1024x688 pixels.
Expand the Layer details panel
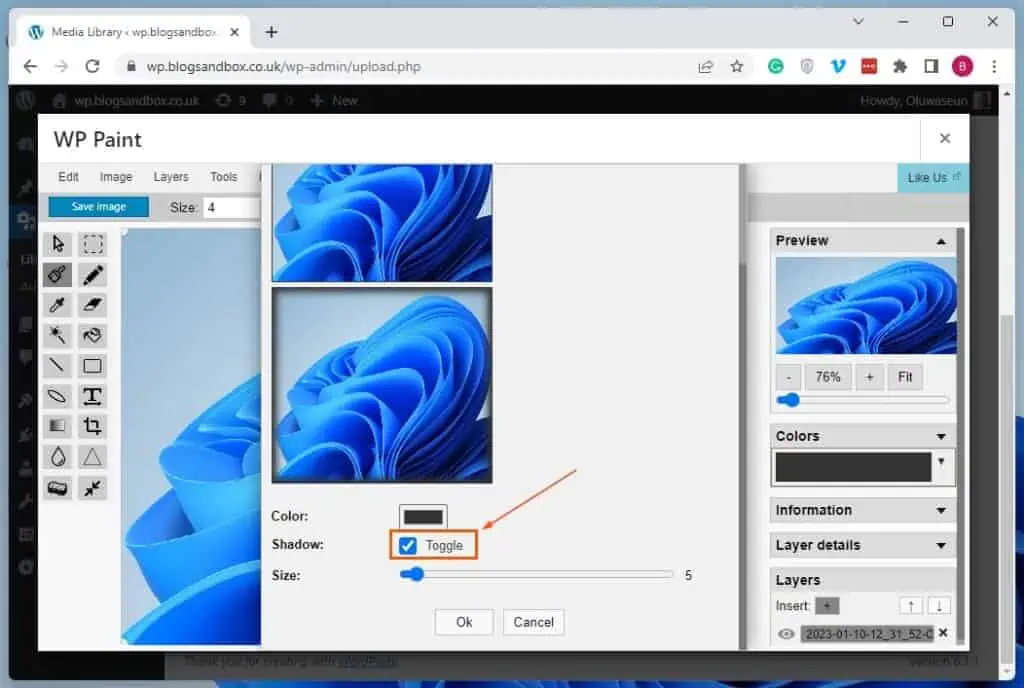tap(940, 546)
